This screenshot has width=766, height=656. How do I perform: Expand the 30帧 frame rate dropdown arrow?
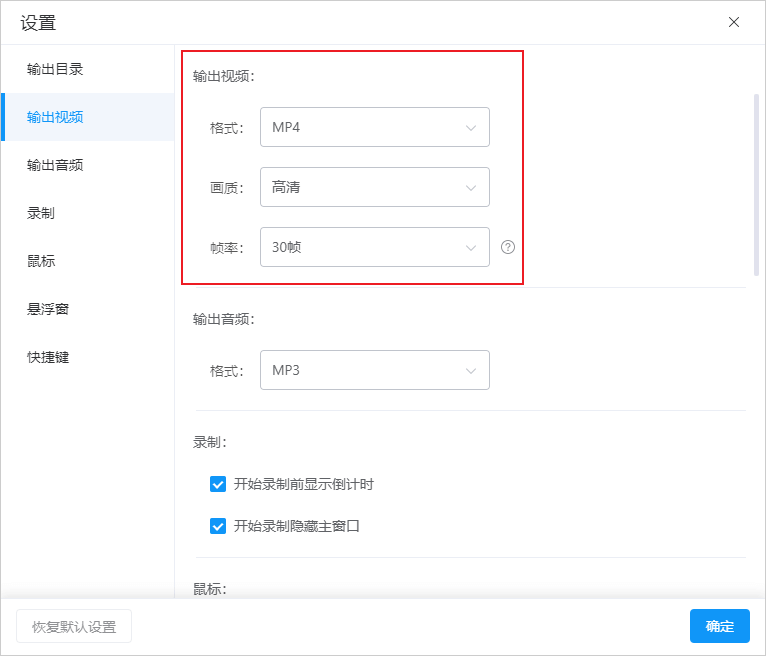coord(470,248)
